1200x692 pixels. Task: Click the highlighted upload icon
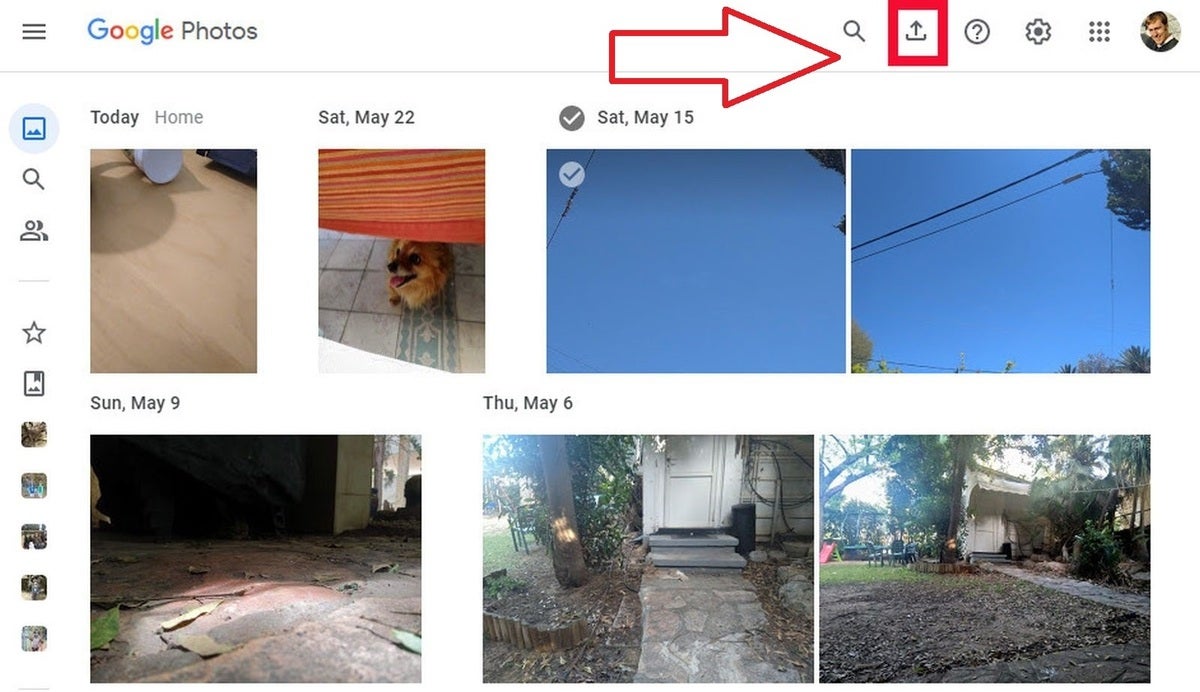tap(916, 31)
